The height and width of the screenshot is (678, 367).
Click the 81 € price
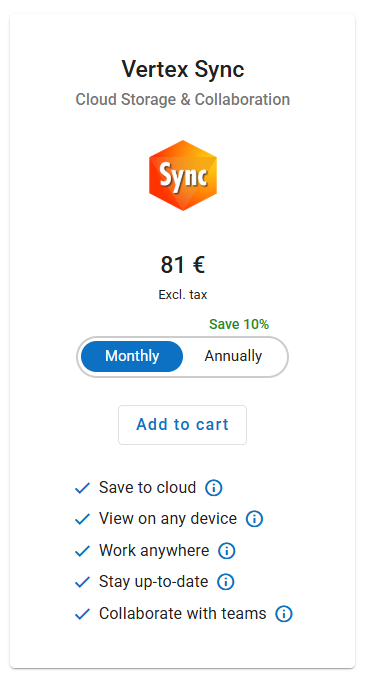point(183,265)
